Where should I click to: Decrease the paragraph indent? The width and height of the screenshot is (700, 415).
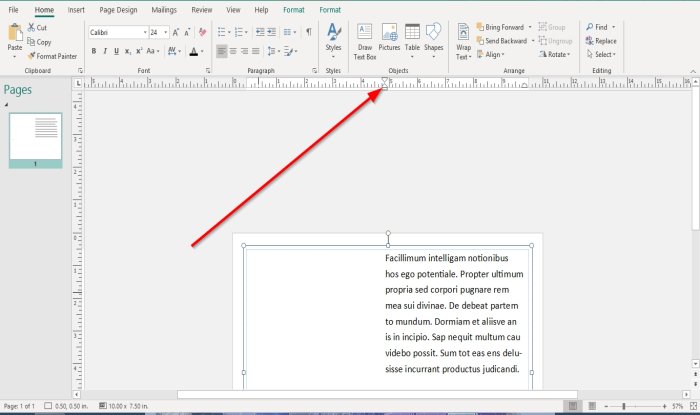coord(260,32)
